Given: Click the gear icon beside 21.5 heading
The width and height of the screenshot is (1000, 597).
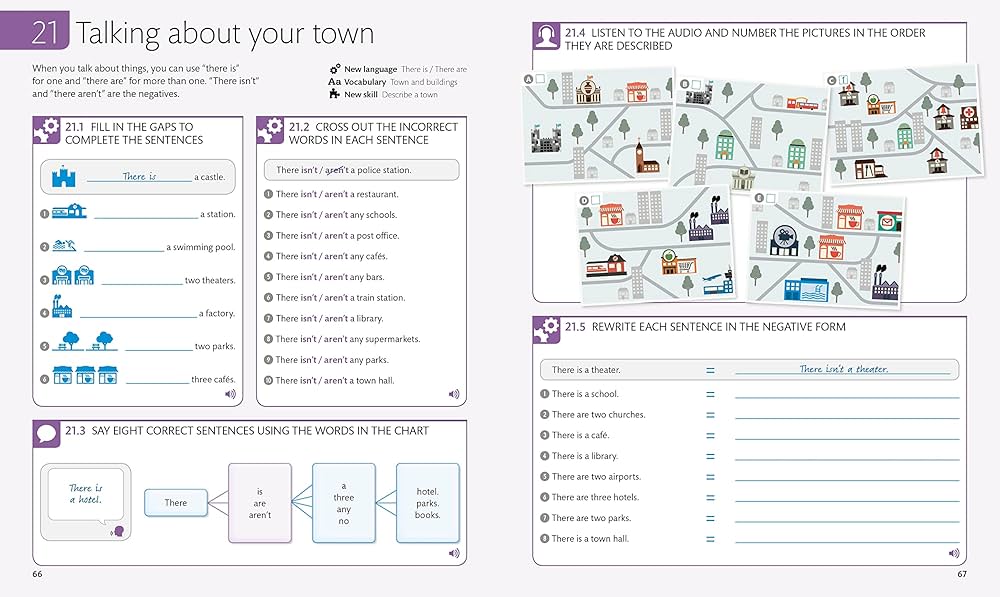Looking at the screenshot, I should 547,330.
